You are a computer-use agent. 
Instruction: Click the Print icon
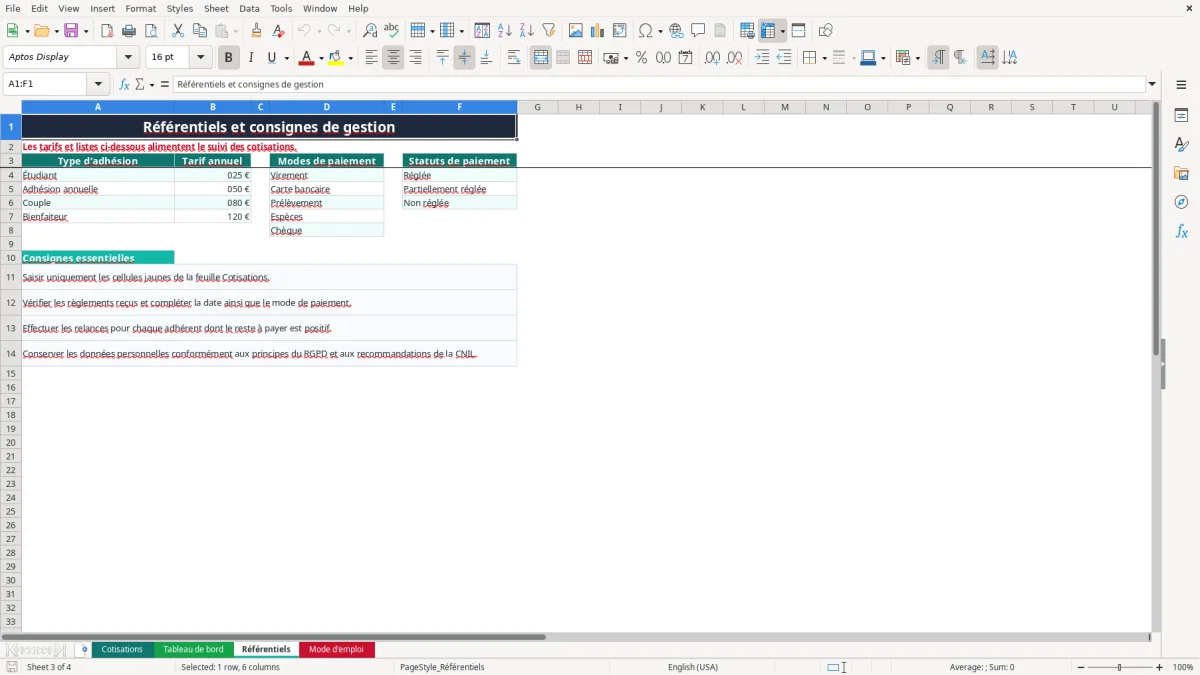click(x=129, y=31)
